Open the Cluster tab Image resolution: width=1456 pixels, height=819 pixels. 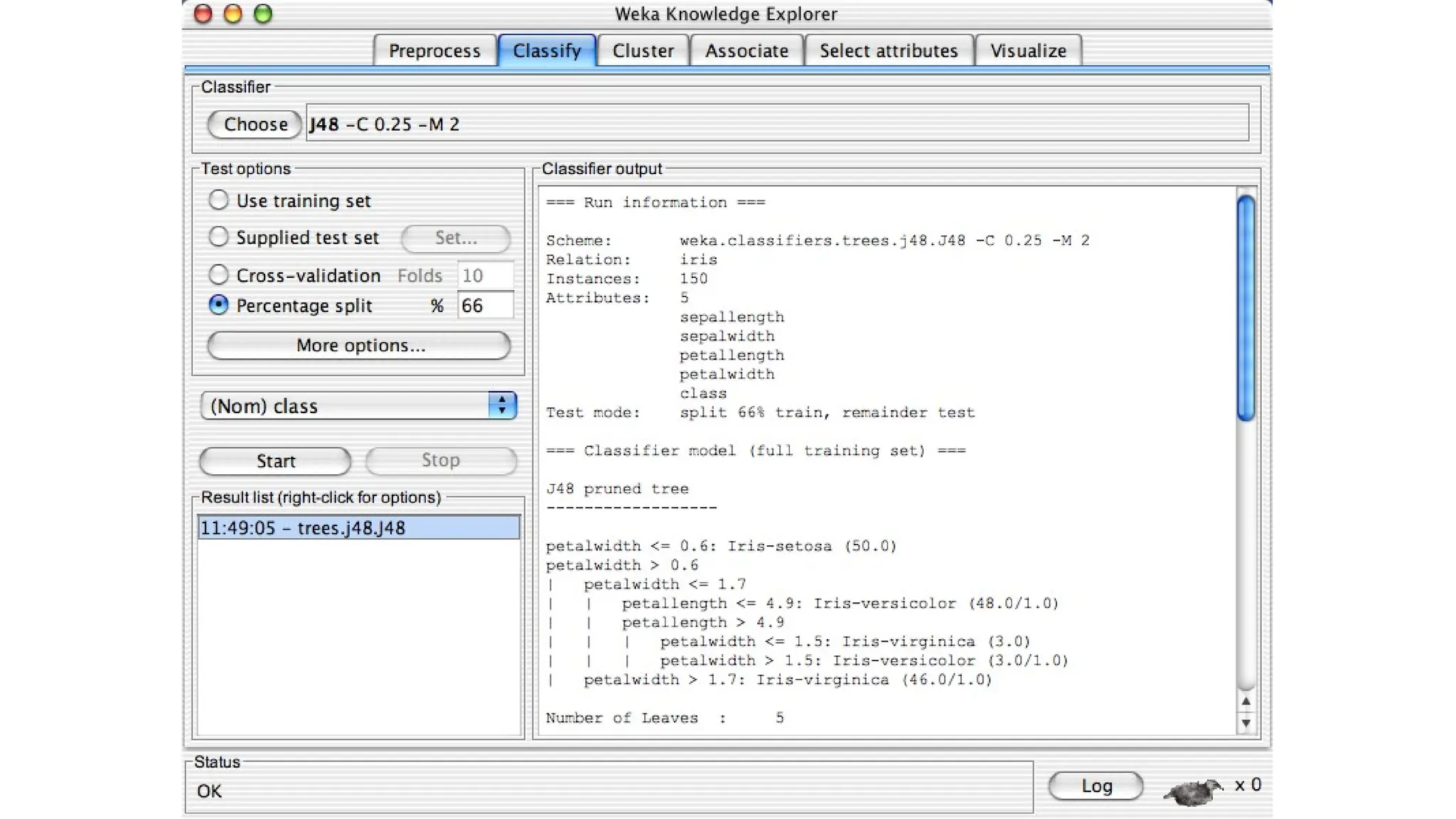643,50
